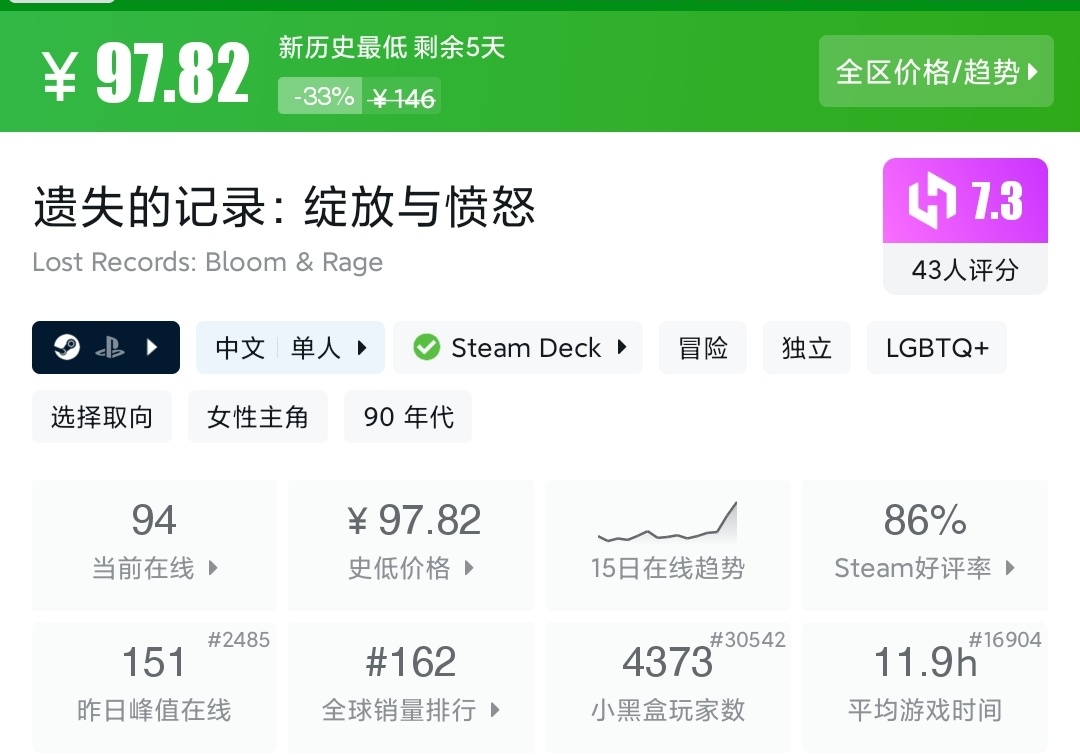Select the 90 年代 tag
The height and width of the screenshot is (755, 1080).
tap(408, 417)
